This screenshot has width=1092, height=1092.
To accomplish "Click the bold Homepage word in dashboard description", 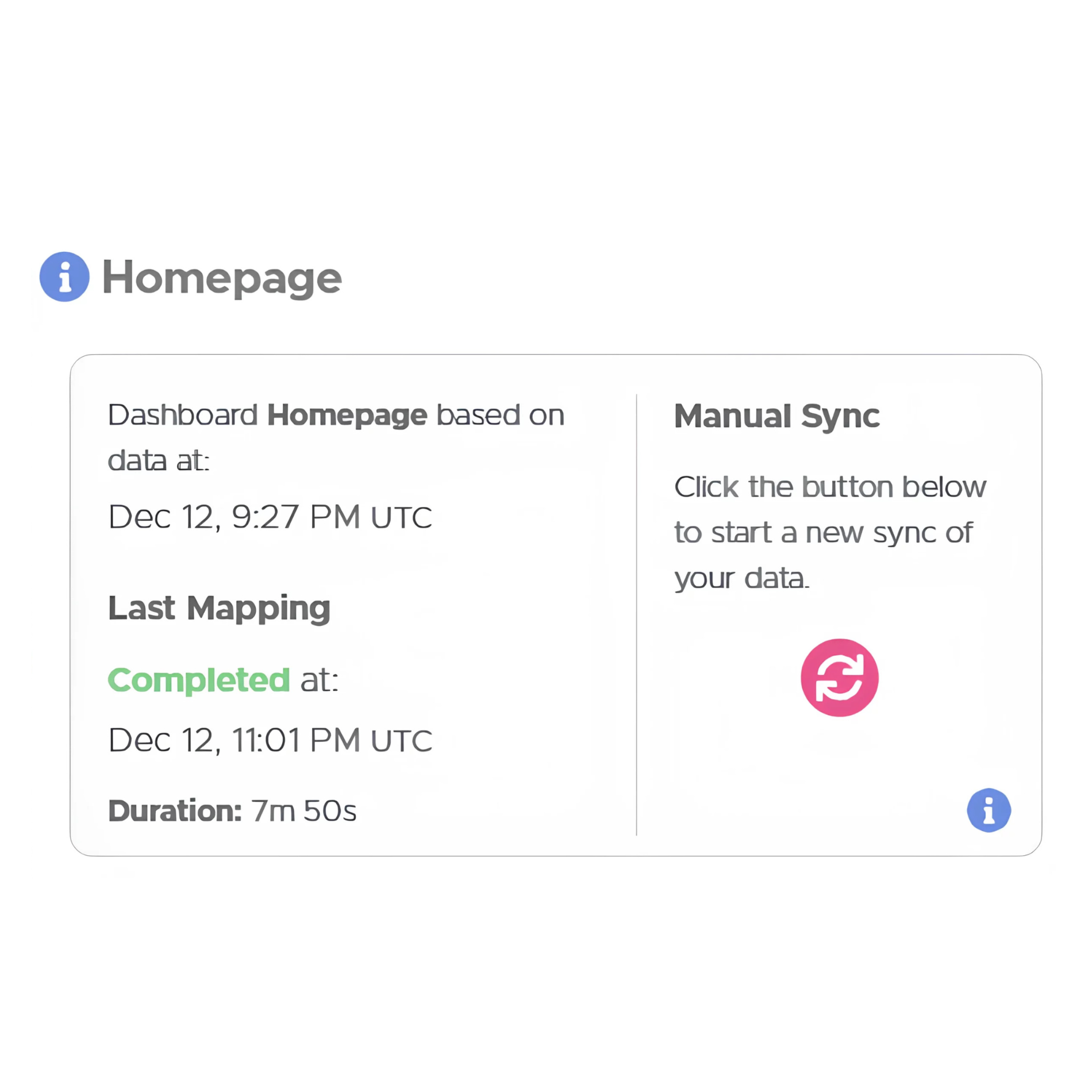I will tap(347, 416).
